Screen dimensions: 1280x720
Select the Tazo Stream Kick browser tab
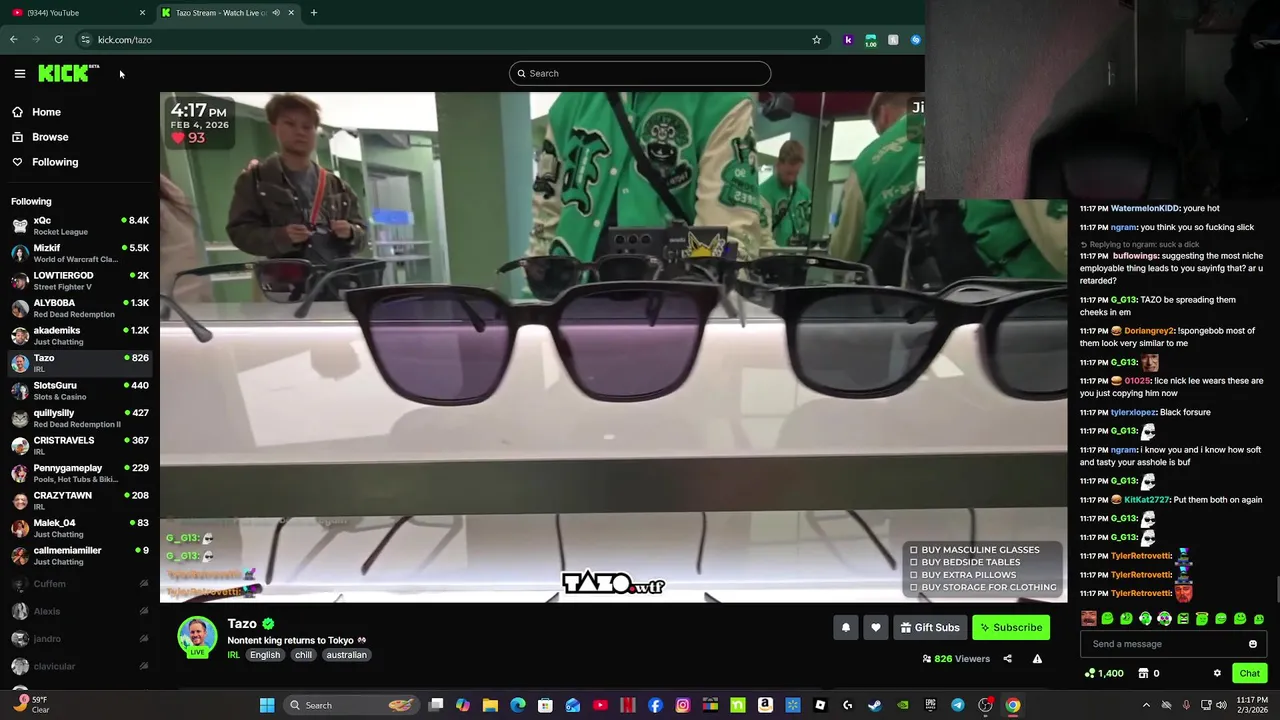point(228,13)
